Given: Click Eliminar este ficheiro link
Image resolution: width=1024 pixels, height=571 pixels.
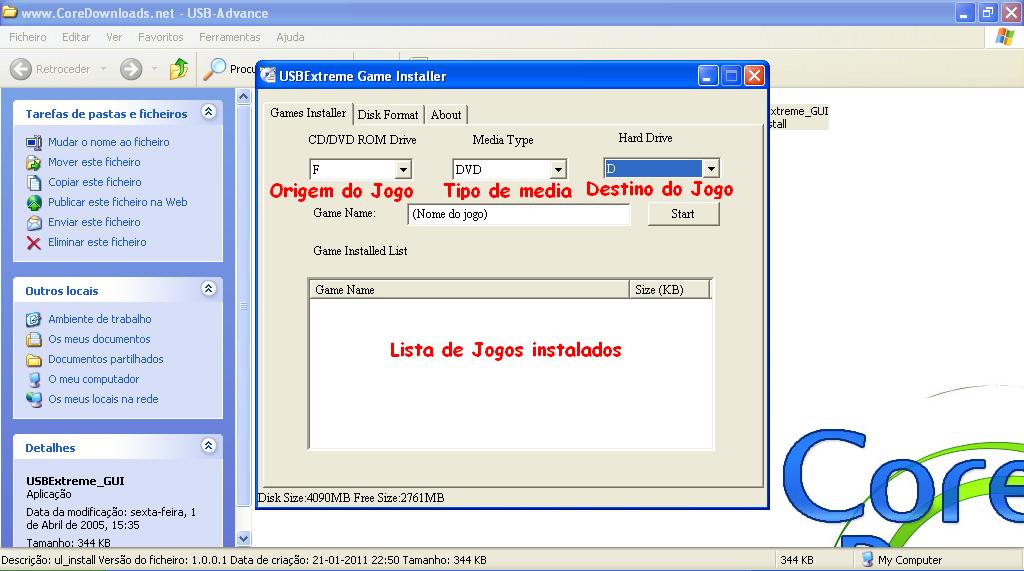Looking at the screenshot, I should point(97,242).
